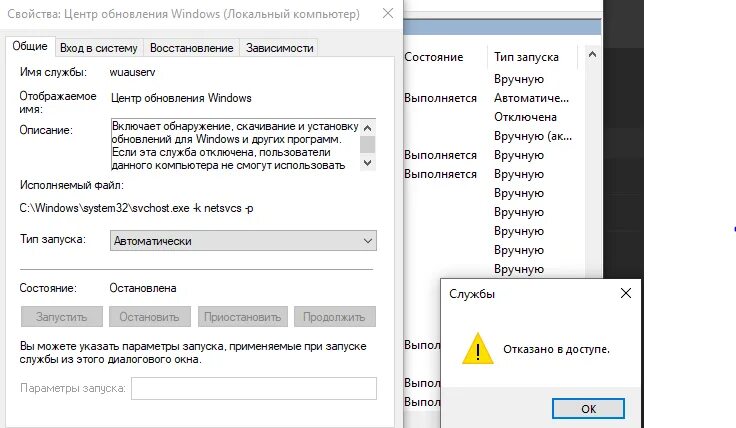
Task: Click the Параметры запуска input field
Action: 253,389
